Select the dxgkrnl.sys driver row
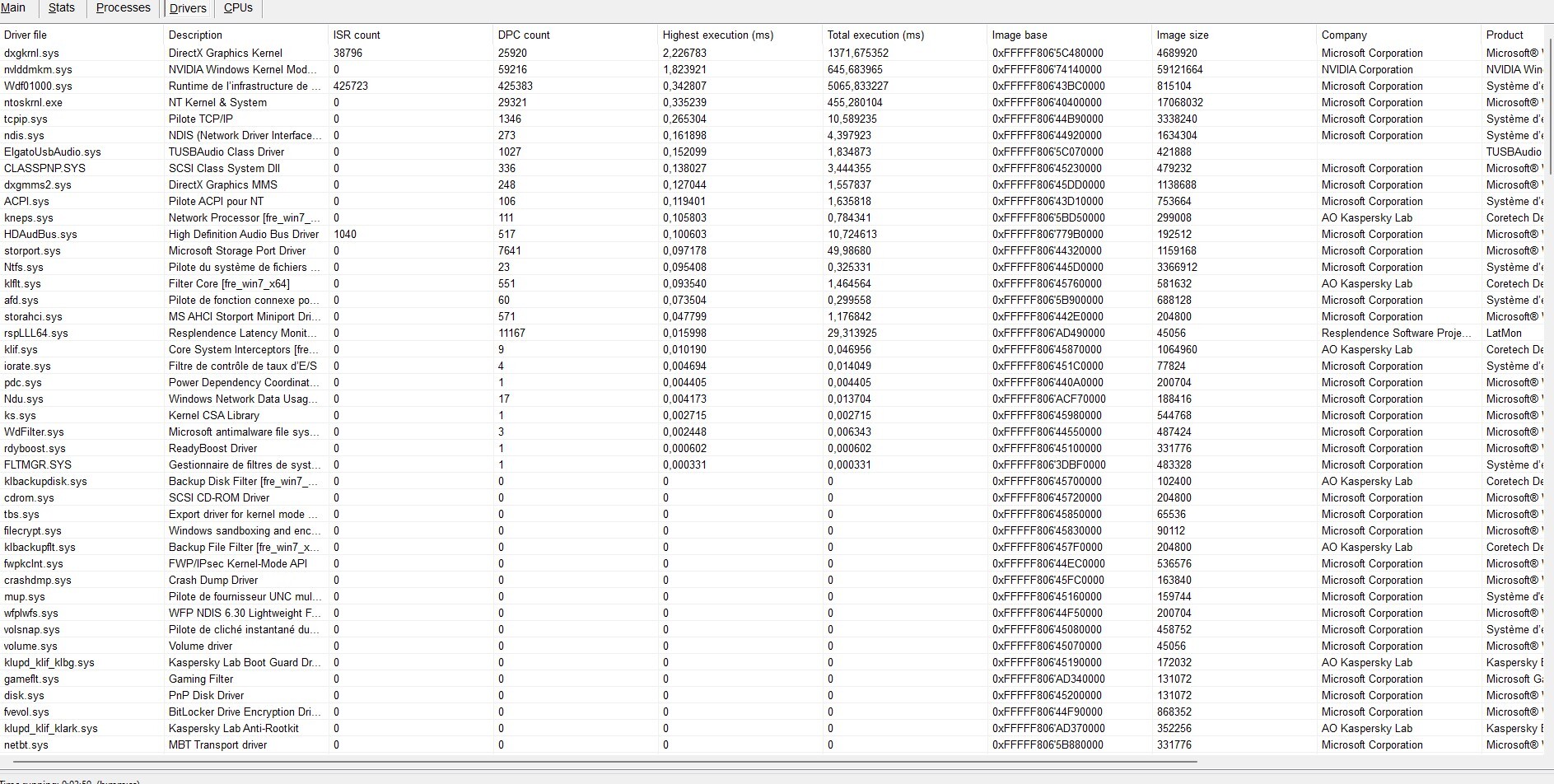The width and height of the screenshot is (1554, 784). click(772, 53)
